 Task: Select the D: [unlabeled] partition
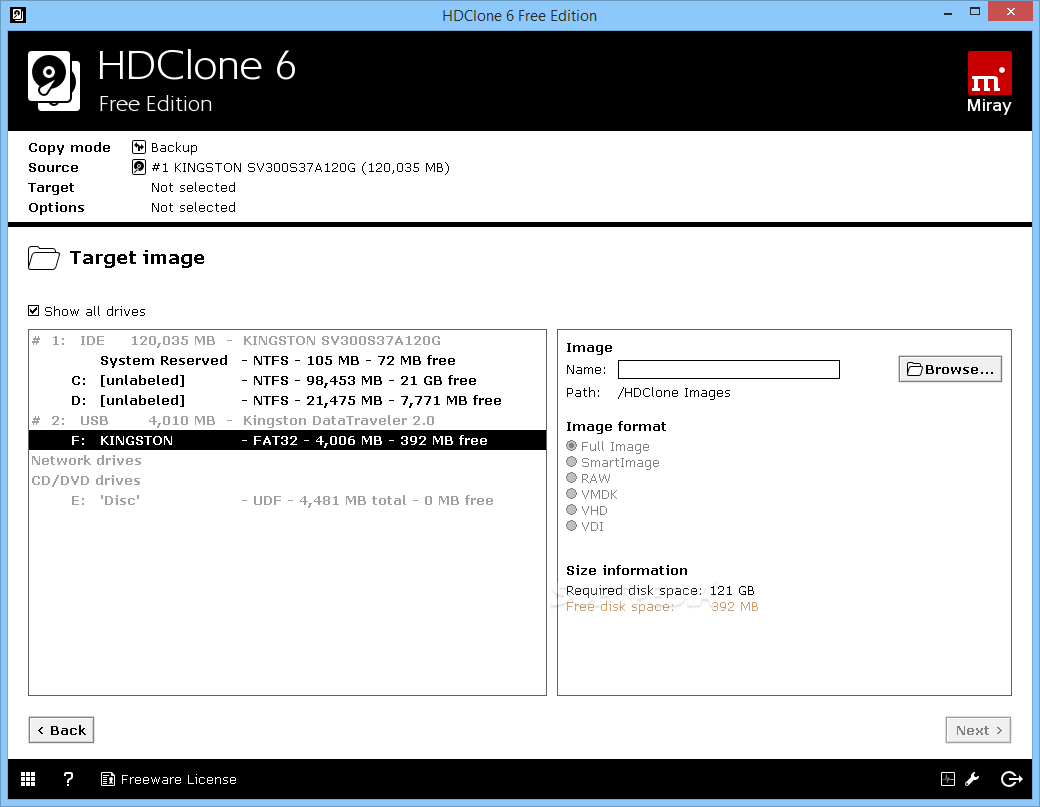click(287, 401)
